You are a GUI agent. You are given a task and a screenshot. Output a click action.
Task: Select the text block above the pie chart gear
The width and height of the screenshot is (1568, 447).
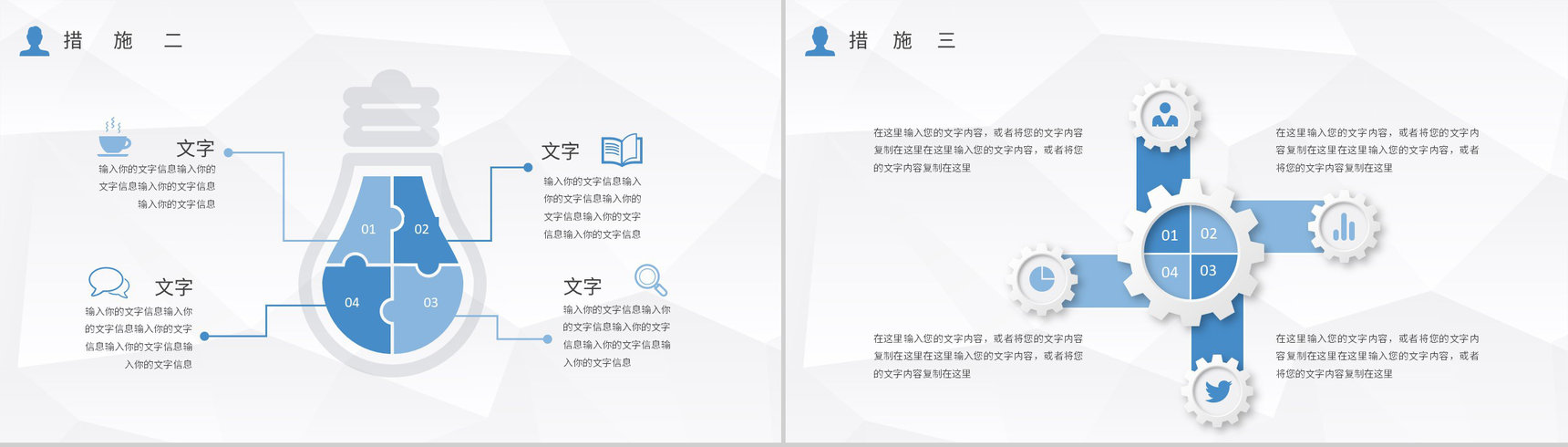tap(977, 150)
